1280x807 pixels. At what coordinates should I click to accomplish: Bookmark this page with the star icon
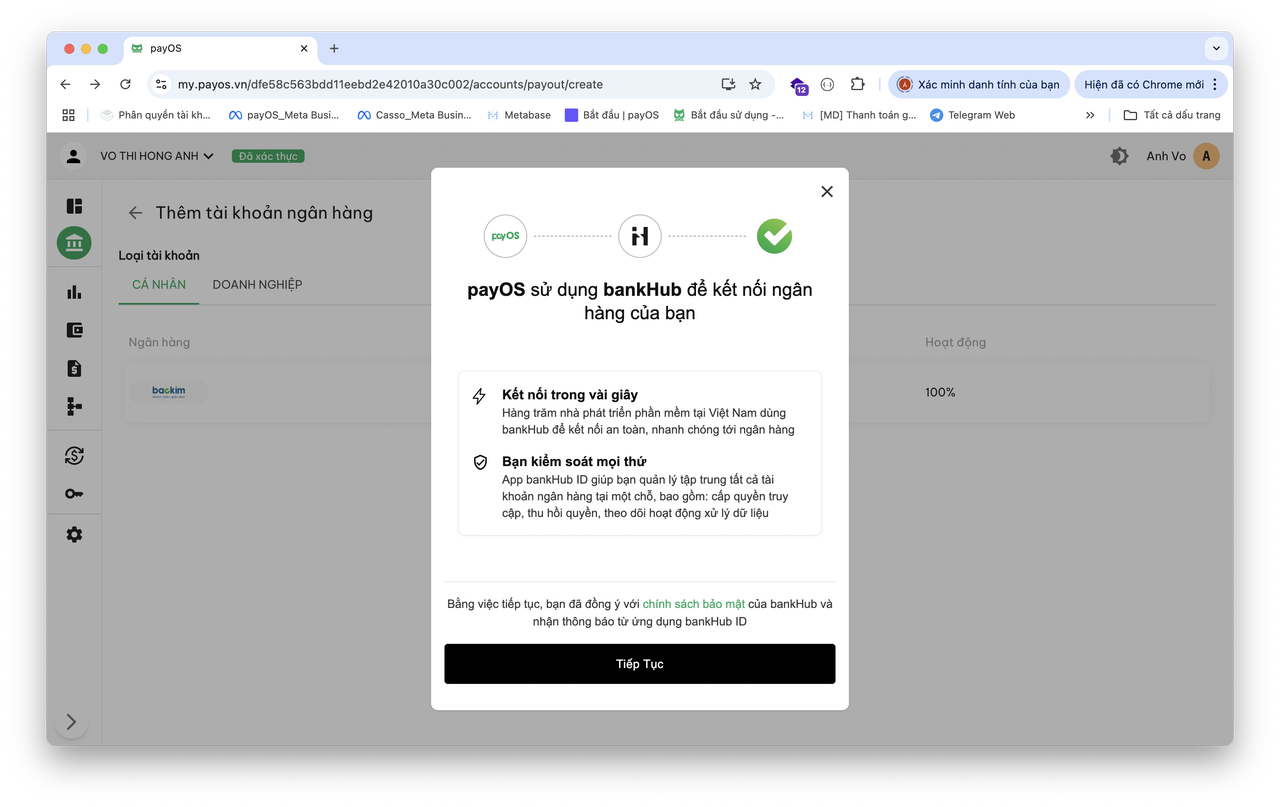(x=756, y=85)
